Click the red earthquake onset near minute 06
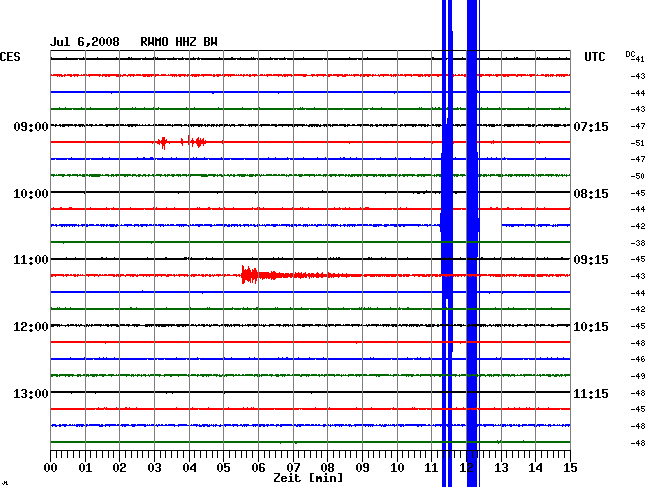 249,275
